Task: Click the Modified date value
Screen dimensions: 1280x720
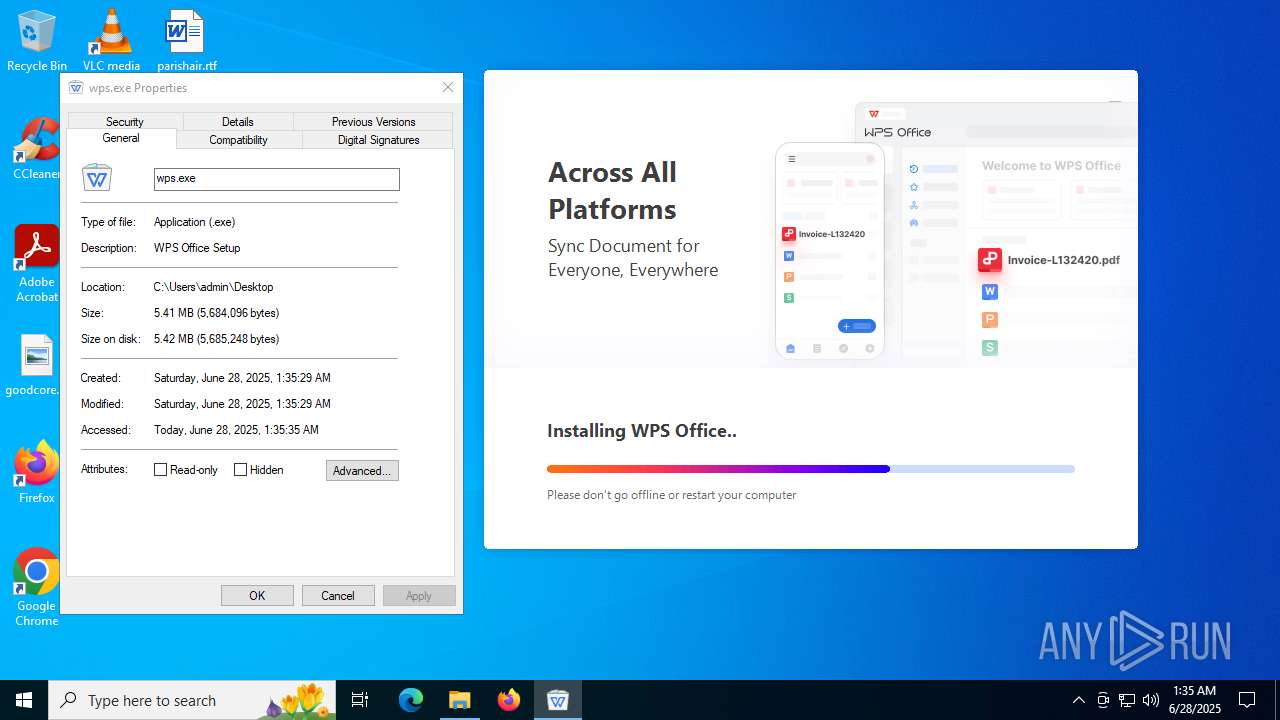Action: coord(242,404)
